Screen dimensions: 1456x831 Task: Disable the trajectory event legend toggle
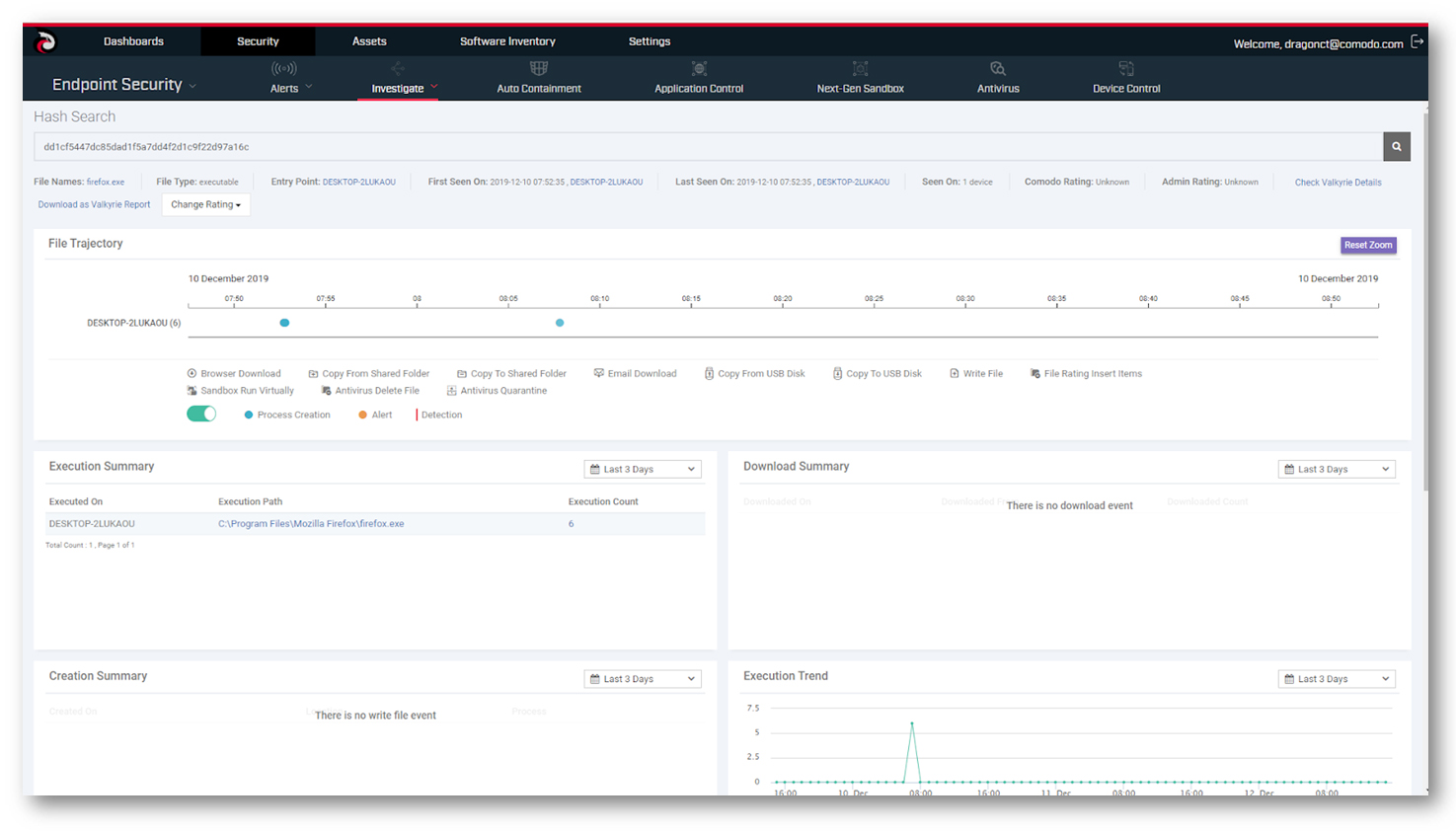(201, 414)
